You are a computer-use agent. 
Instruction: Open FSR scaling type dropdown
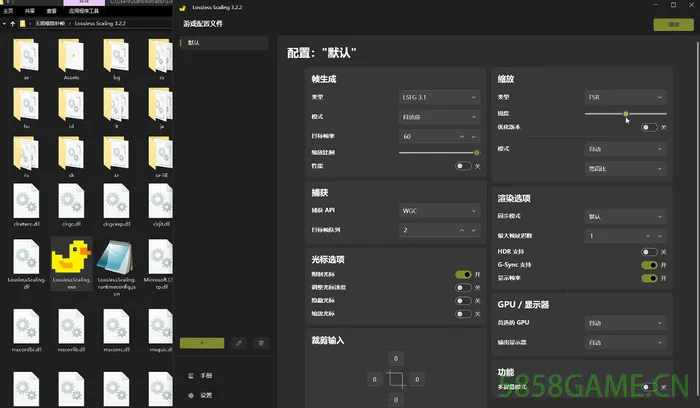(x=625, y=97)
